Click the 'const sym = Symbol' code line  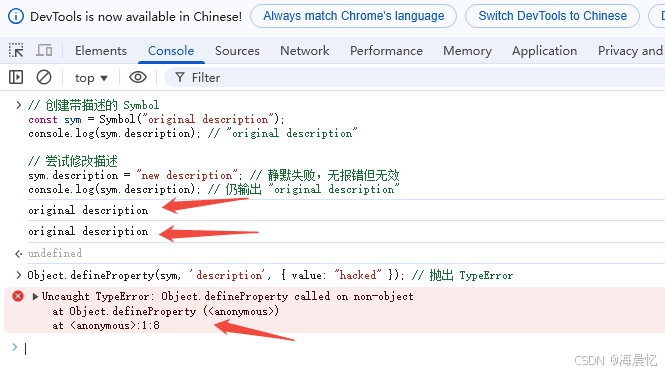[x=156, y=120]
